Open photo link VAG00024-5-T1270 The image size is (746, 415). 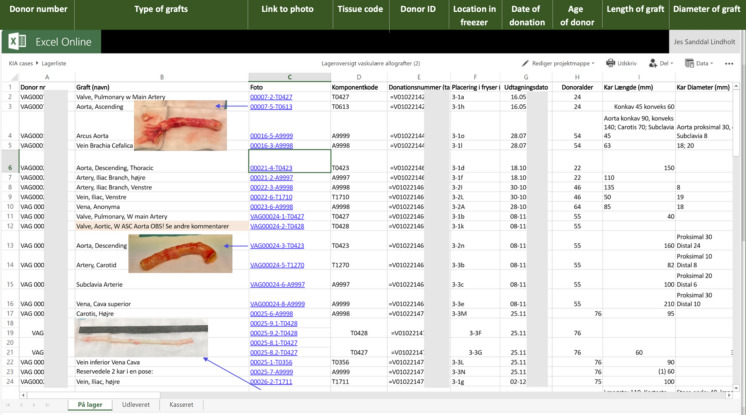[277, 265]
